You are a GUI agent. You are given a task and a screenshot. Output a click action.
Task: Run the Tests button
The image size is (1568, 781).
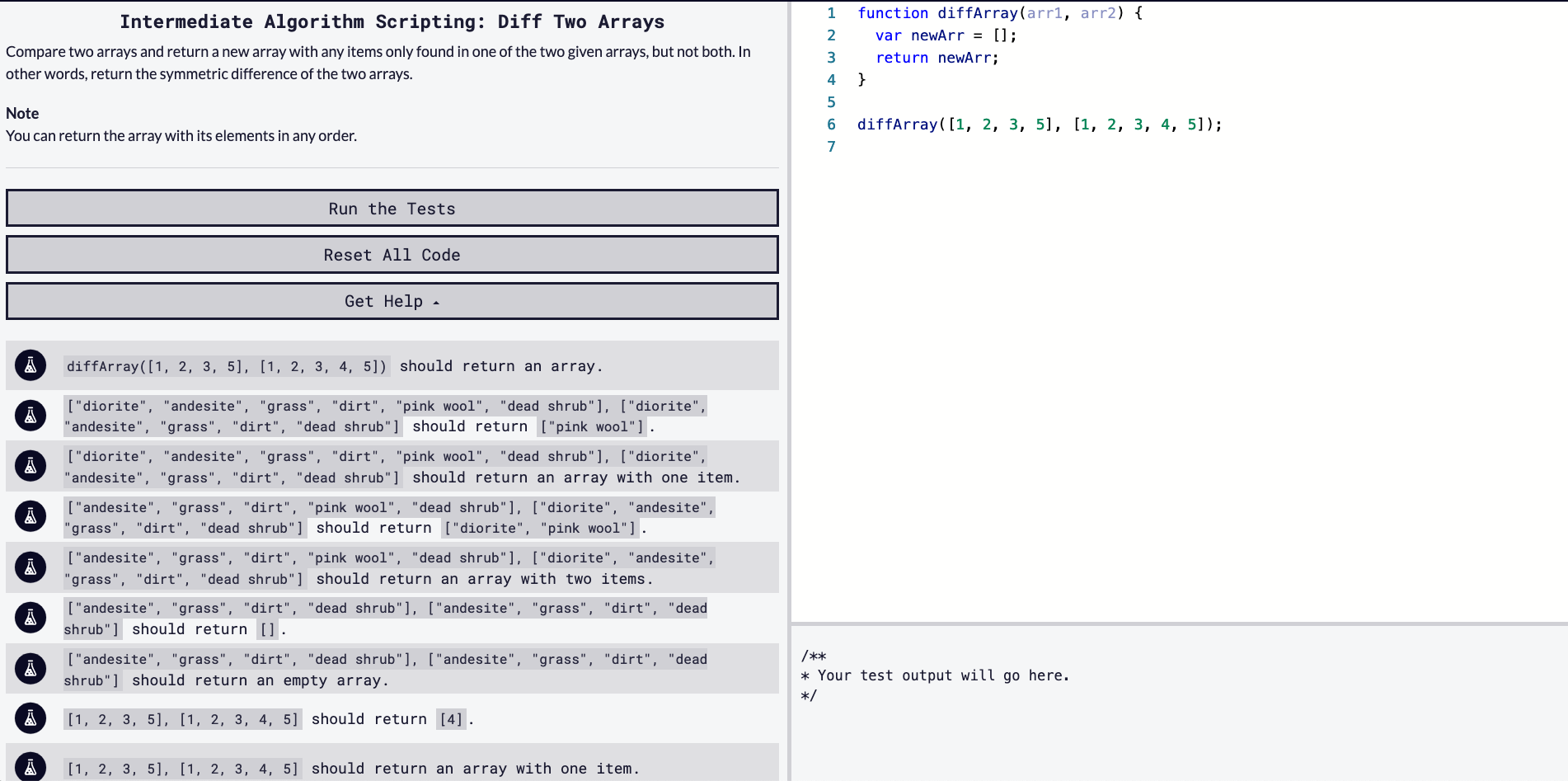pyautogui.click(x=392, y=209)
